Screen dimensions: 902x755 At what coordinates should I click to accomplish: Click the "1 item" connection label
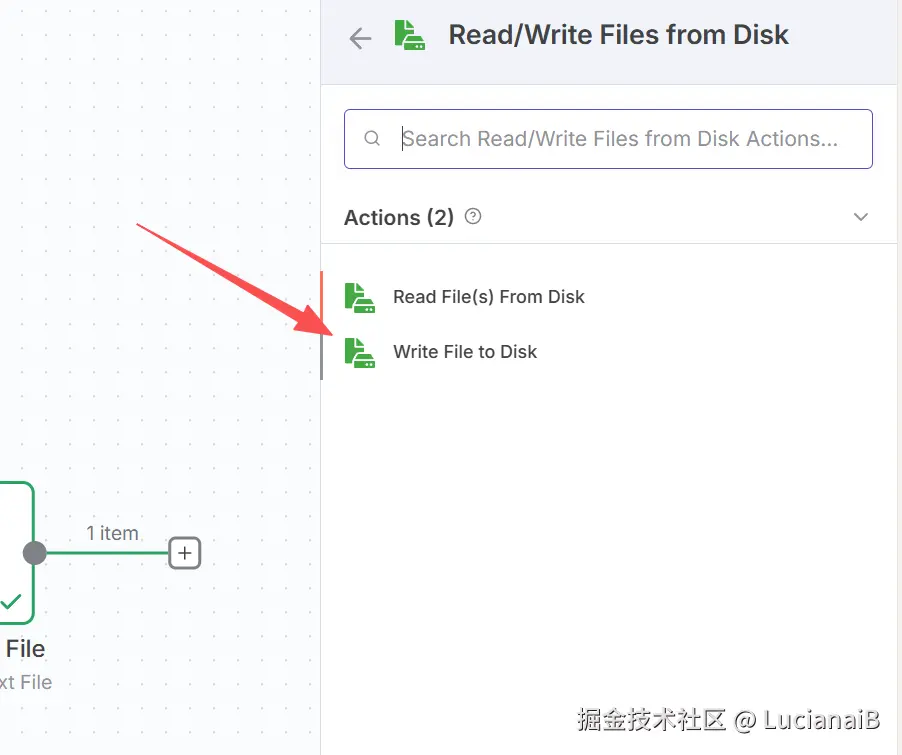[112, 533]
